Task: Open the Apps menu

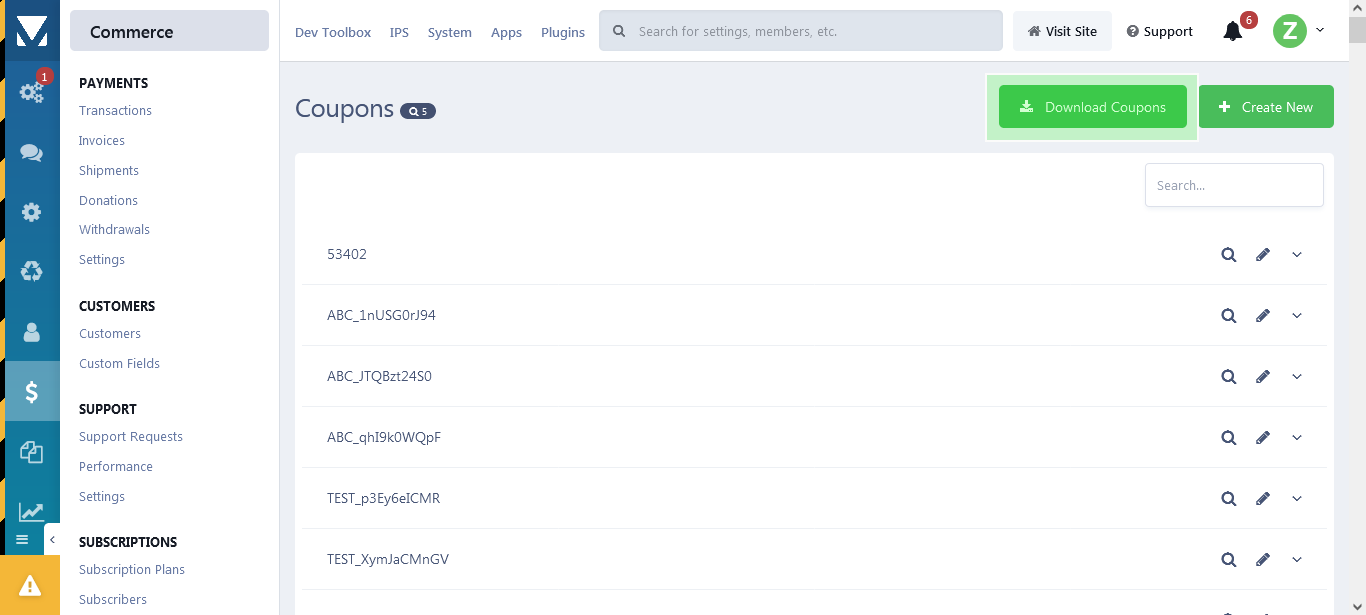Action: tap(506, 32)
